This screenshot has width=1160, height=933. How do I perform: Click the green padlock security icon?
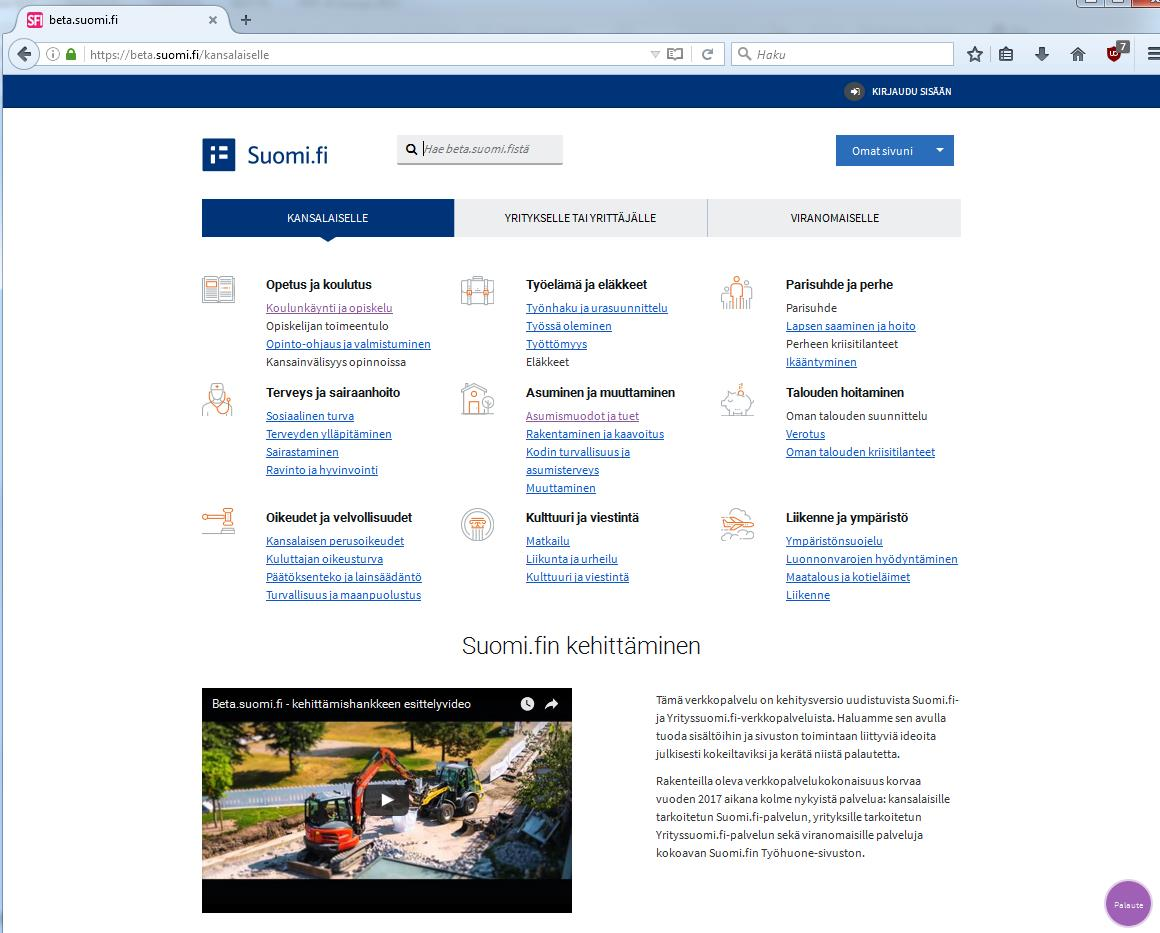71,54
